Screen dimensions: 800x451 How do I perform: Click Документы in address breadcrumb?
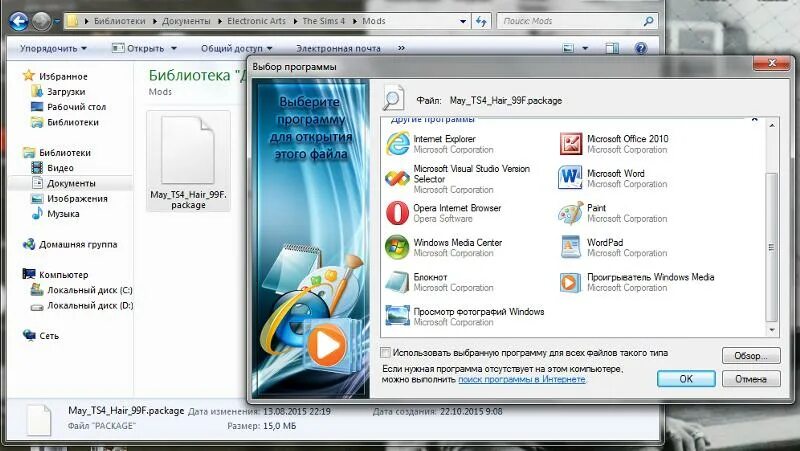point(186,21)
